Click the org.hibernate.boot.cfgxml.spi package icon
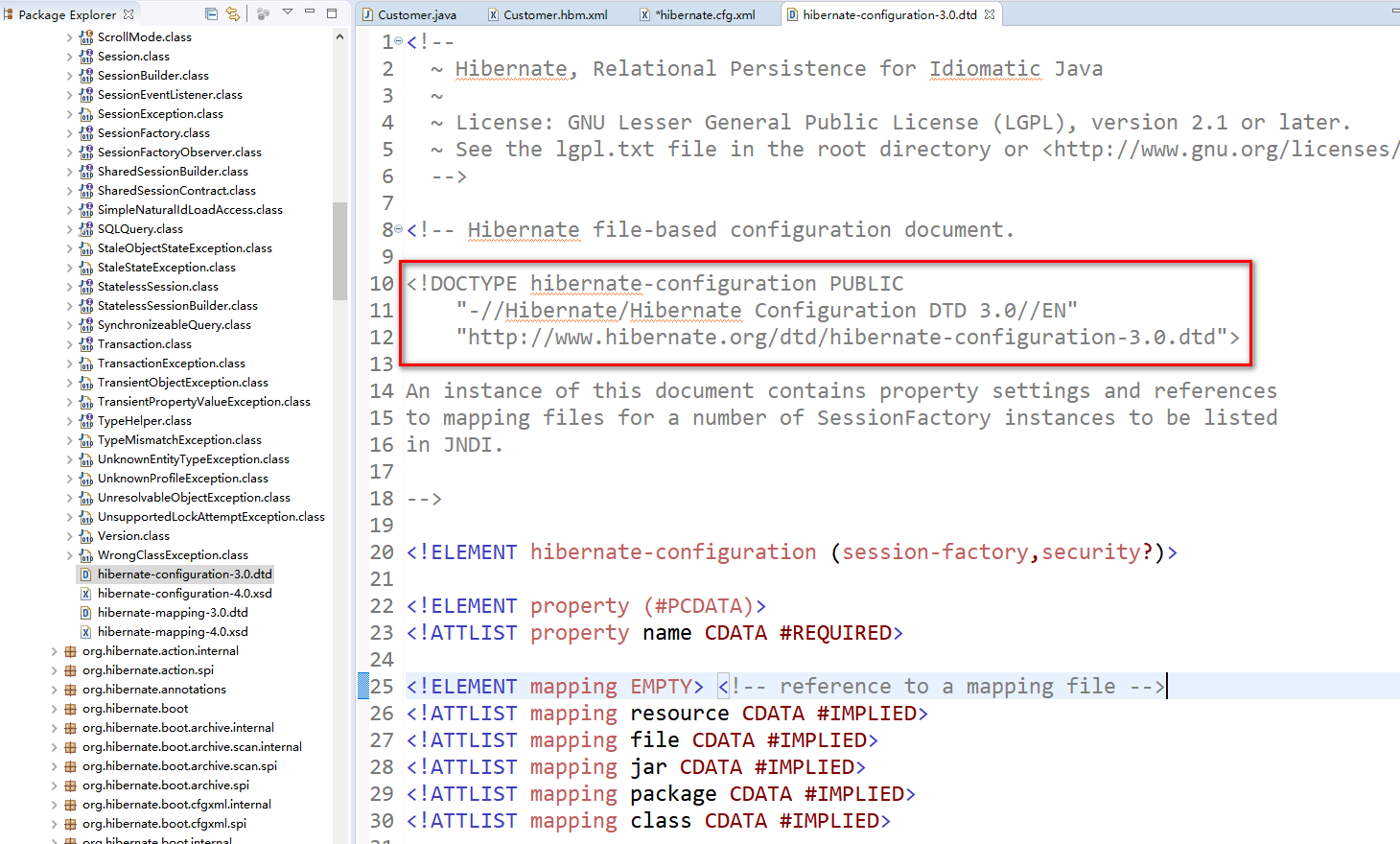Viewport: 1400px width, 844px height. click(x=70, y=824)
